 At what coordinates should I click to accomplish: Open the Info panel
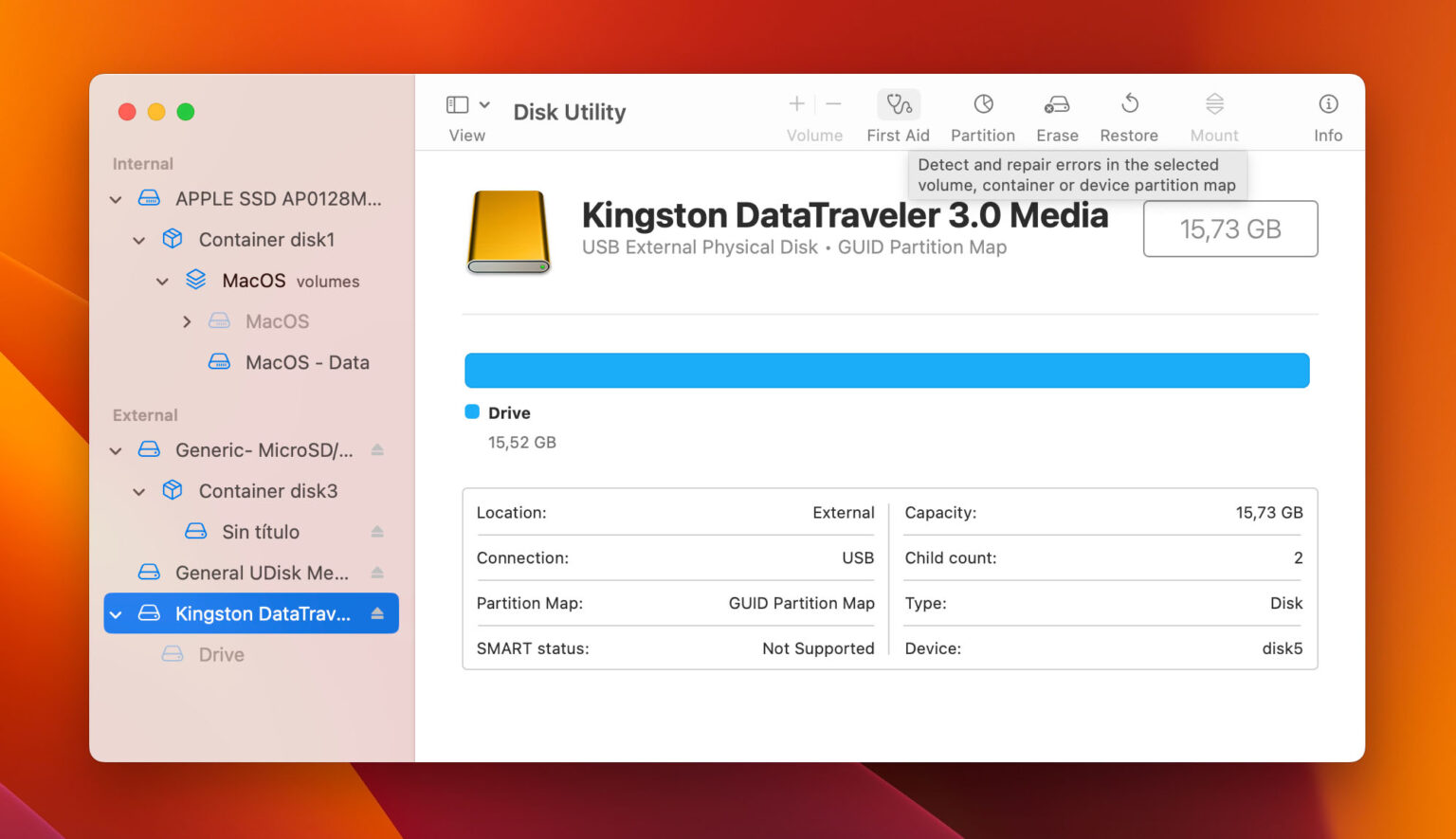(x=1327, y=112)
